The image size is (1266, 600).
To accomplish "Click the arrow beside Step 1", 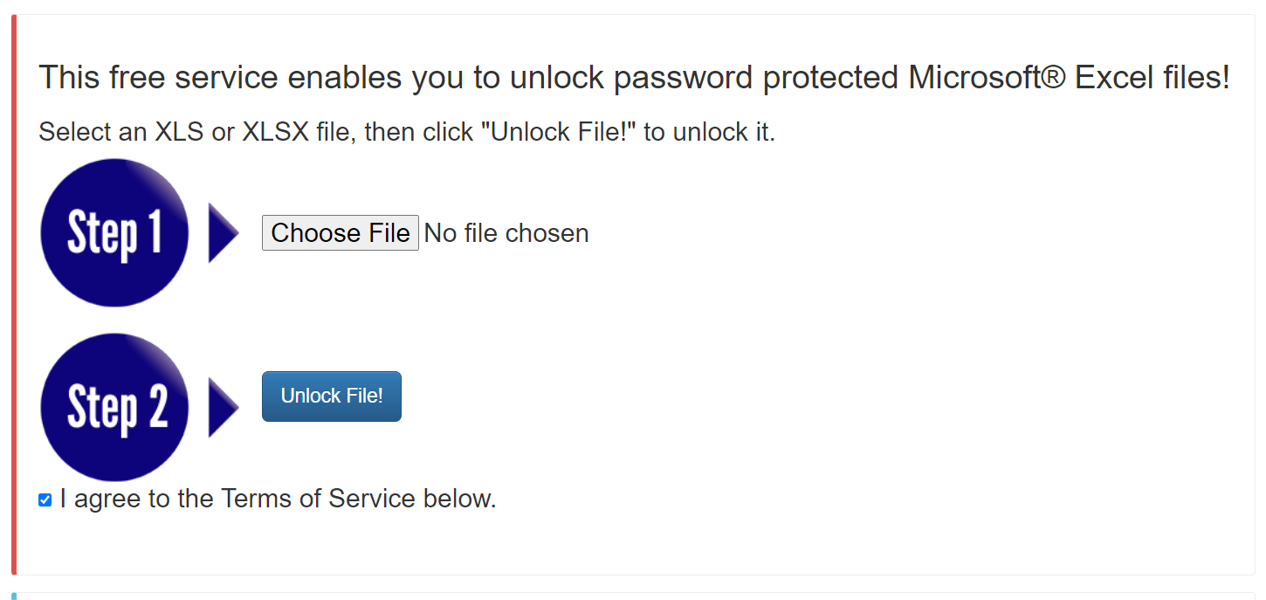I will 222,233.
